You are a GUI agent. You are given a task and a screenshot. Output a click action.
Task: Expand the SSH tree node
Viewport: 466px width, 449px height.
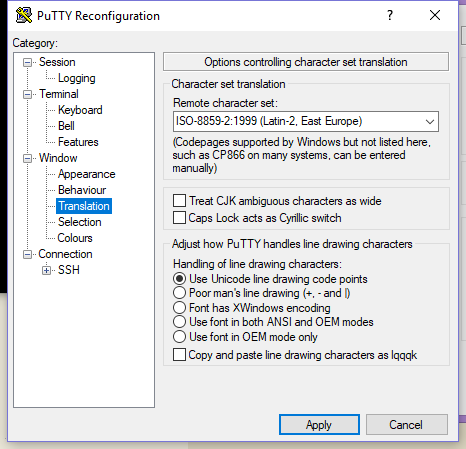[x=46, y=270]
